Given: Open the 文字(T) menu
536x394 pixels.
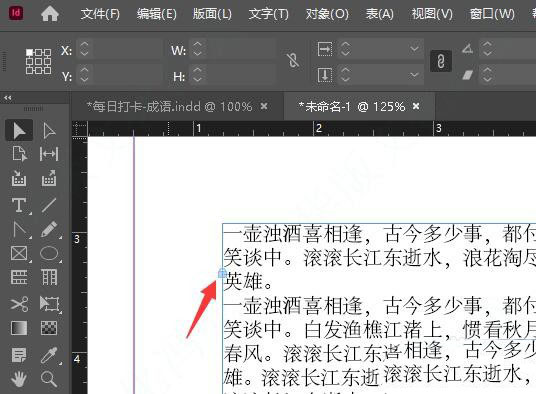Looking at the screenshot, I should pyautogui.click(x=269, y=14).
